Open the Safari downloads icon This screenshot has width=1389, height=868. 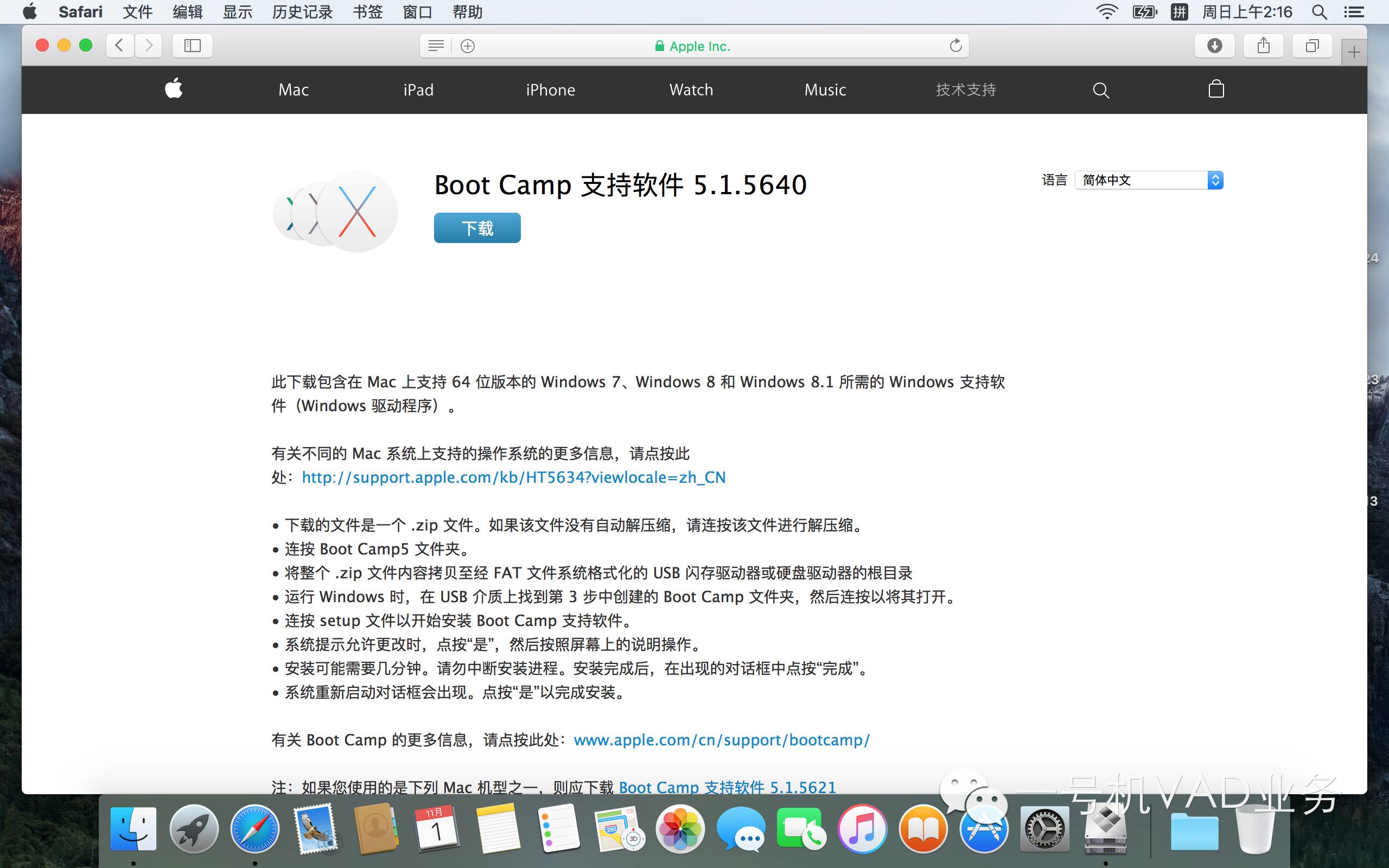[1214, 46]
